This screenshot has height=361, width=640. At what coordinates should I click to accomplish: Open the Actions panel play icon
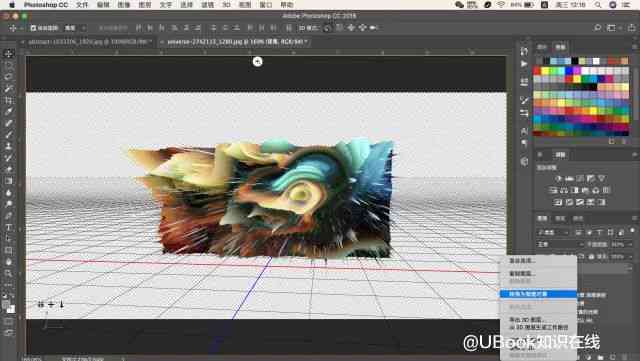tap(524, 64)
